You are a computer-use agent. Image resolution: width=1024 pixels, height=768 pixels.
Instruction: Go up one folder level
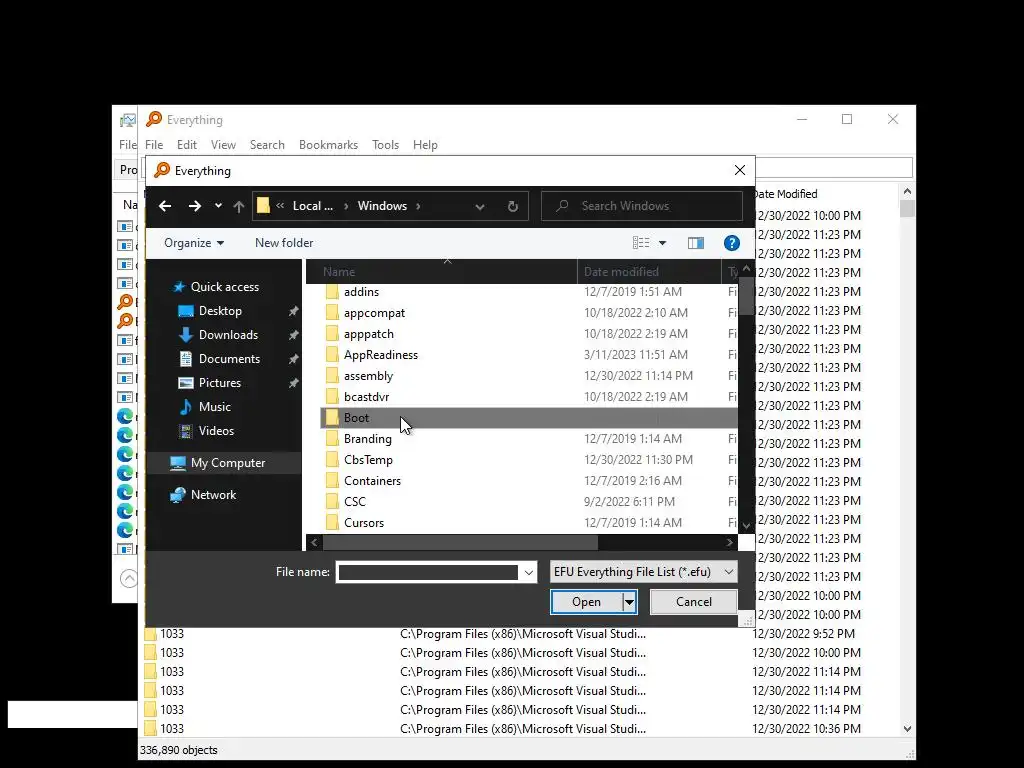coord(238,206)
